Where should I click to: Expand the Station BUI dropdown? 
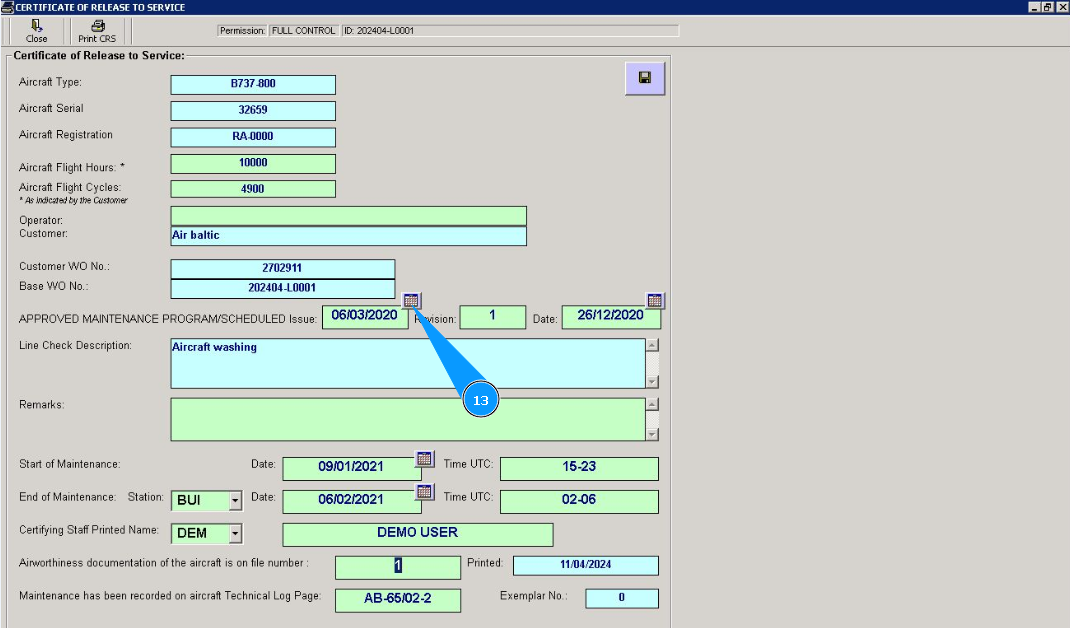235,500
